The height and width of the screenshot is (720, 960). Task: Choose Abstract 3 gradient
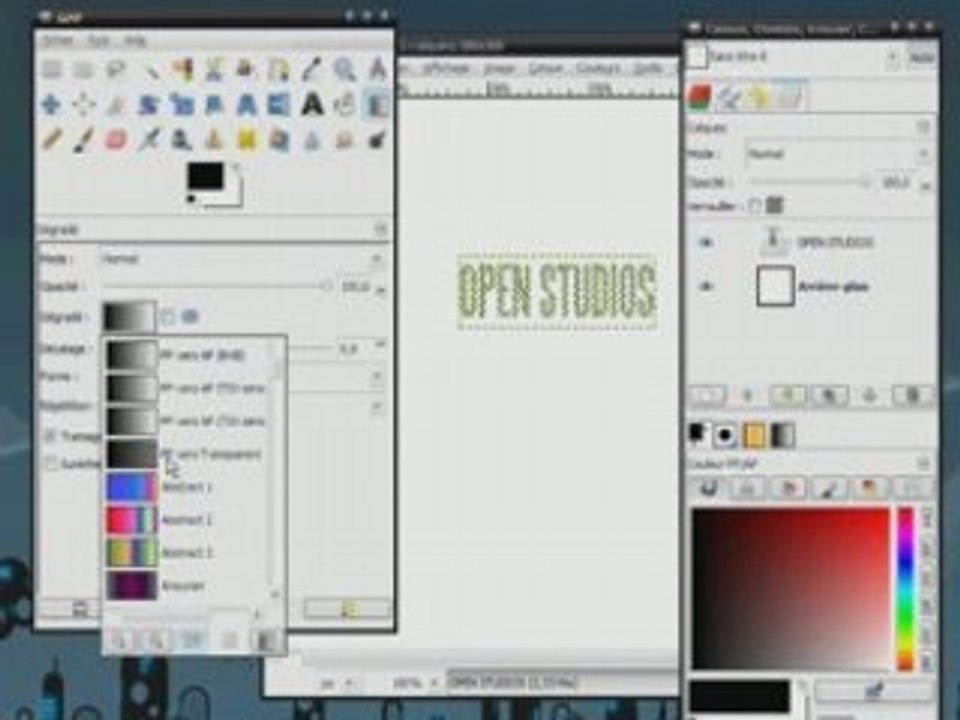tap(187, 553)
